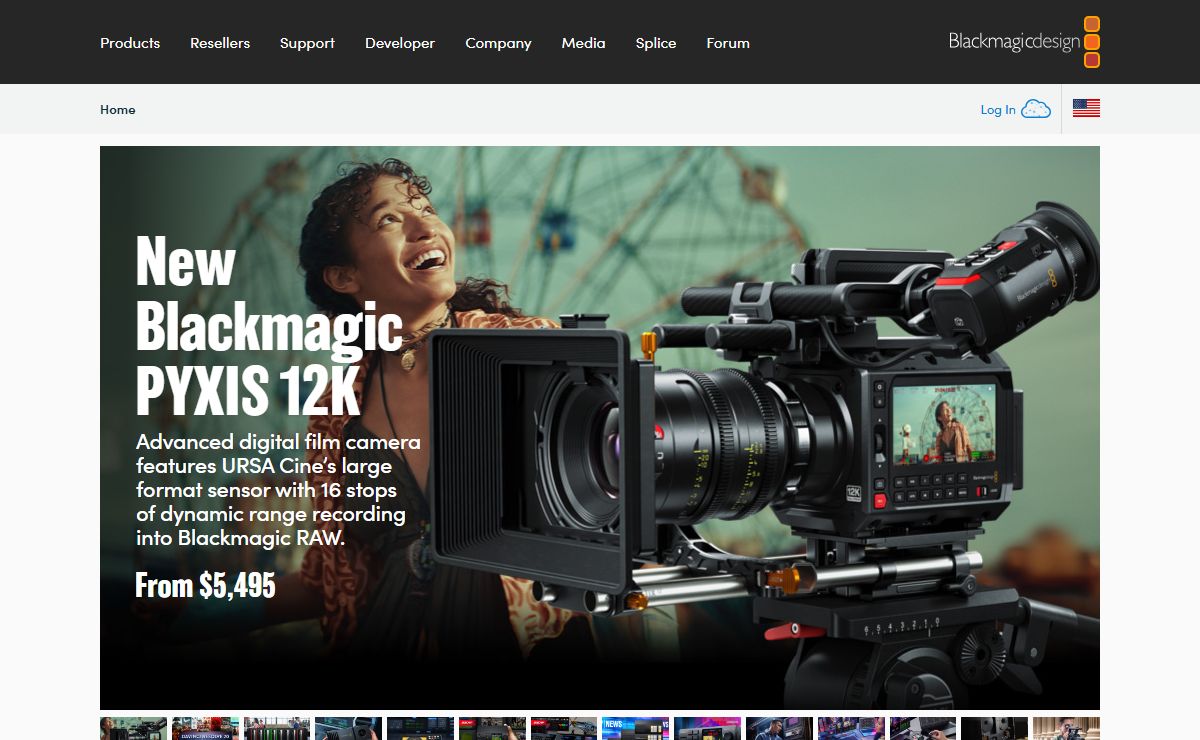Visit the Forum page
Screen dimensions: 1200x740
click(x=728, y=43)
